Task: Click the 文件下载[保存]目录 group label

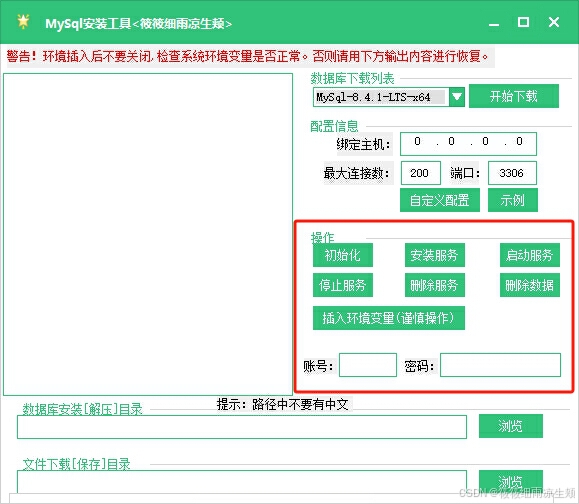Action: pyautogui.click(x=76, y=464)
